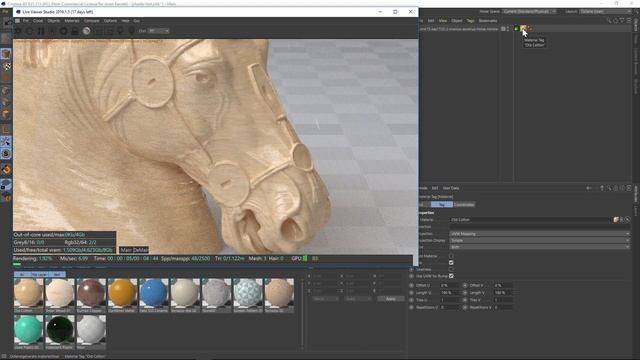The height and width of the screenshot is (360, 640).
Task: Click the Apply button in coordinates panel
Action: point(391,299)
